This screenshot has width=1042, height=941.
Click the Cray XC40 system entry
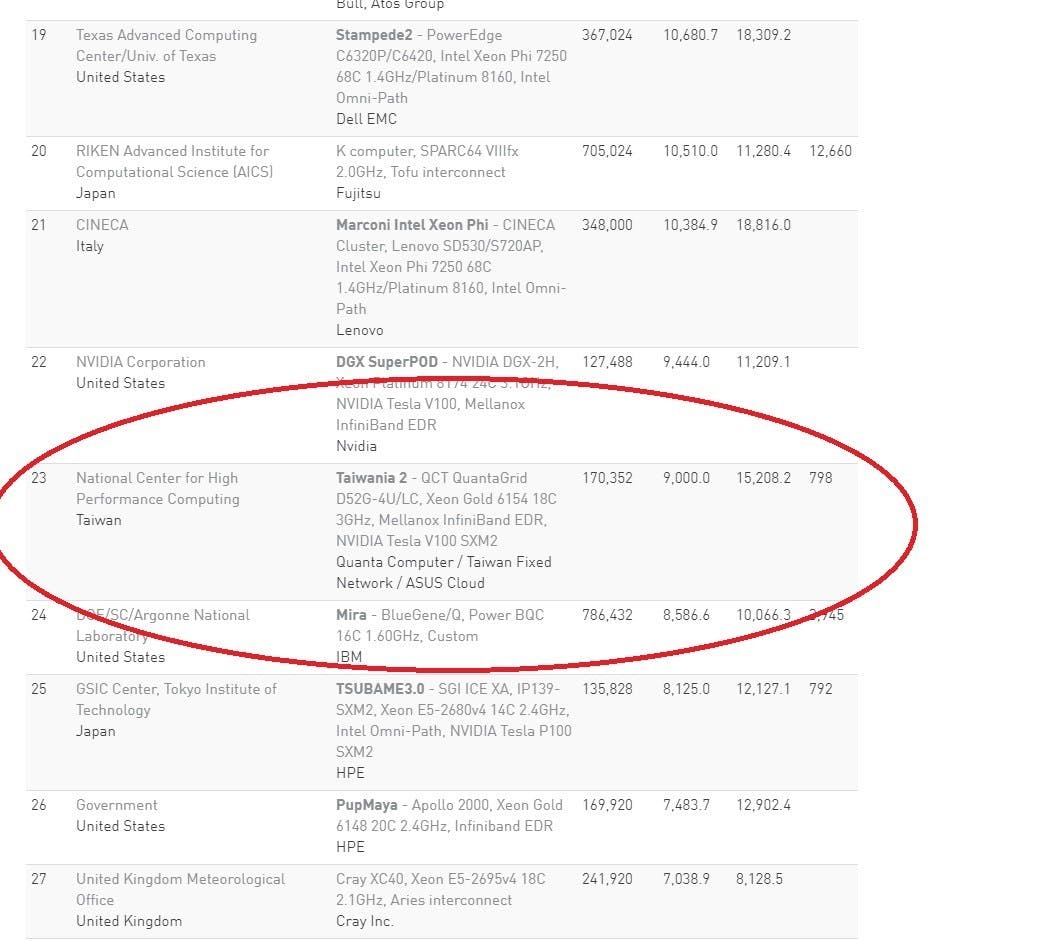(x=441, y=889)
